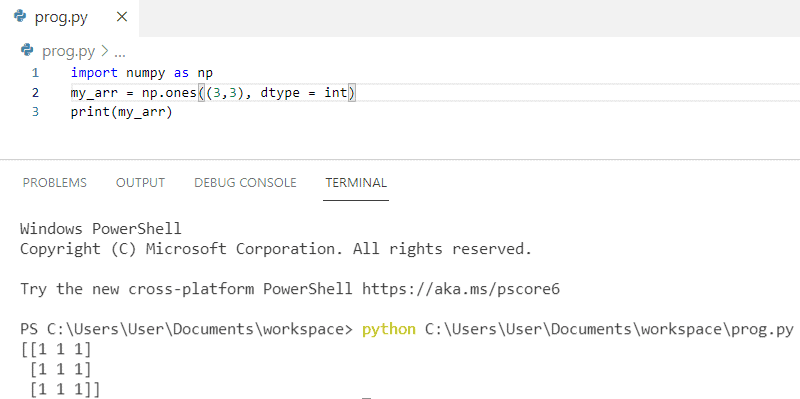The image size is (800, 399).
Task: Expand the breadcrumb ellipsis symbol list
Action: pyautogui.click(x=120, y=53)
